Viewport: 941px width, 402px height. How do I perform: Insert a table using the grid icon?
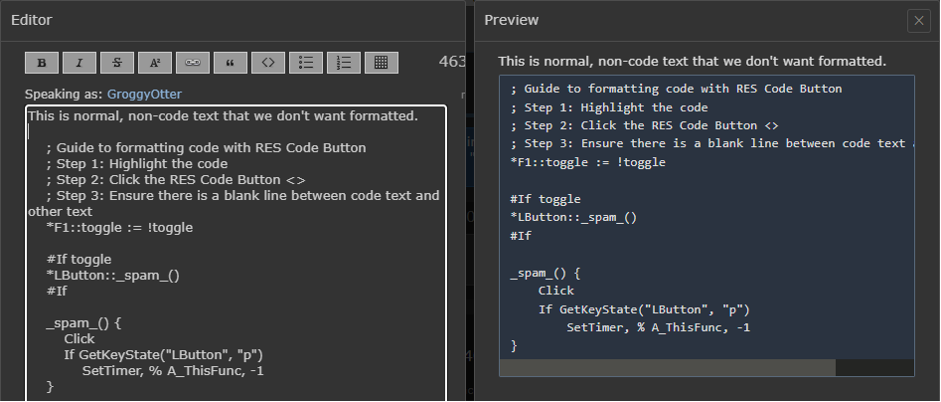pyautogui.click(x=381, y=62)
